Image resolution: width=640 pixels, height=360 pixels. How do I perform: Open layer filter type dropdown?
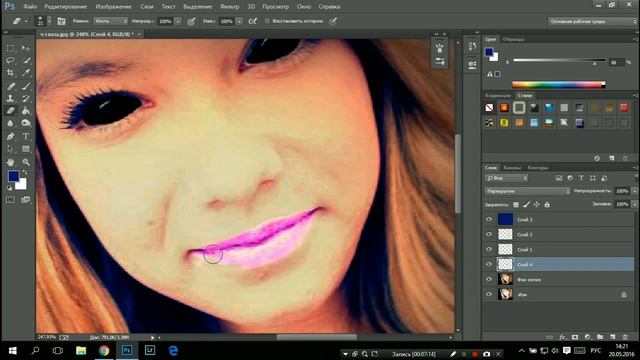[x=507, y=178]
